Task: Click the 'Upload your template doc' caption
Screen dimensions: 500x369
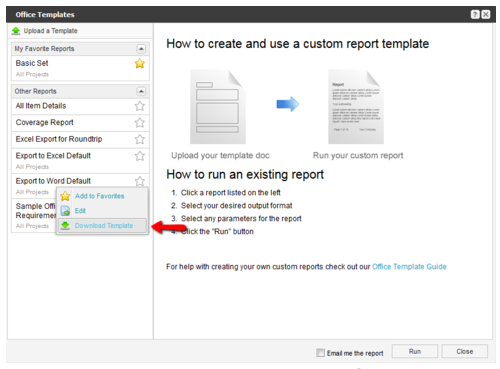Action: (220, 155)
